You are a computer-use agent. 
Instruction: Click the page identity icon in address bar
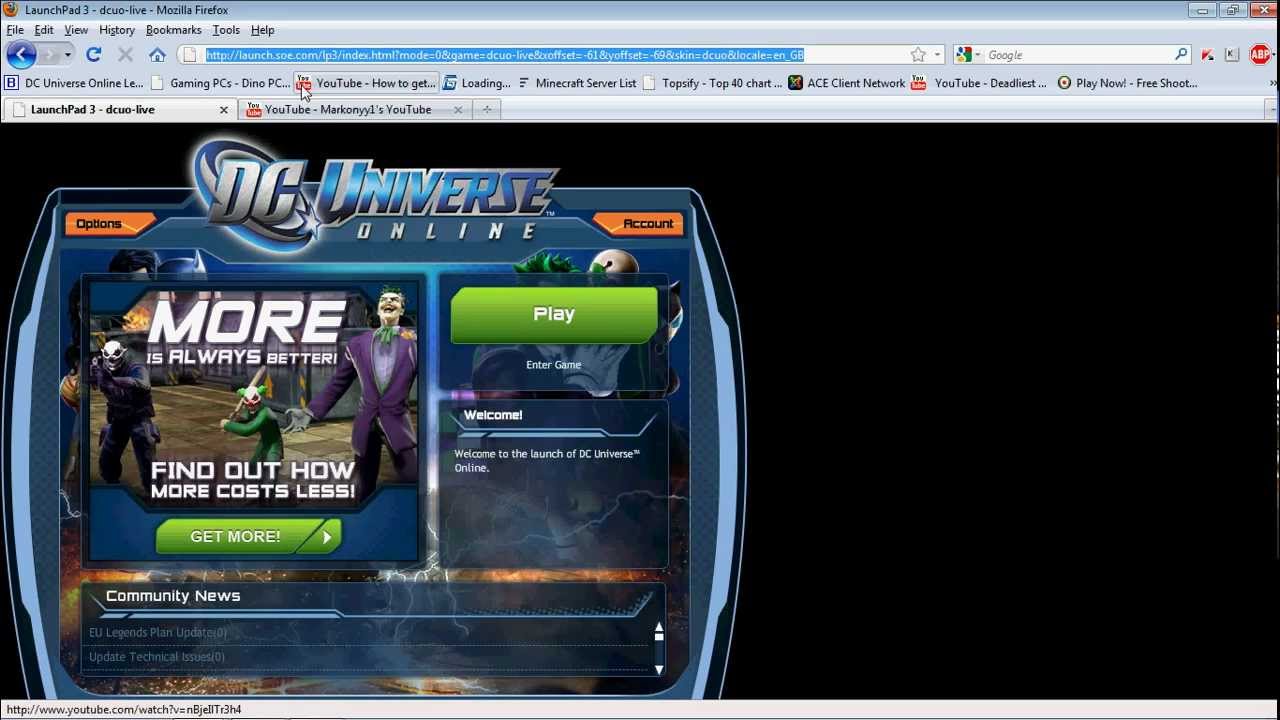190,55
